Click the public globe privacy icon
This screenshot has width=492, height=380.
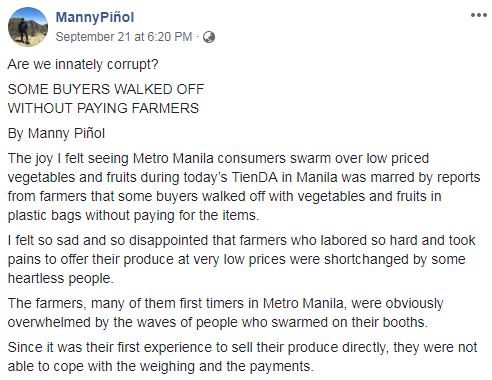209,37
